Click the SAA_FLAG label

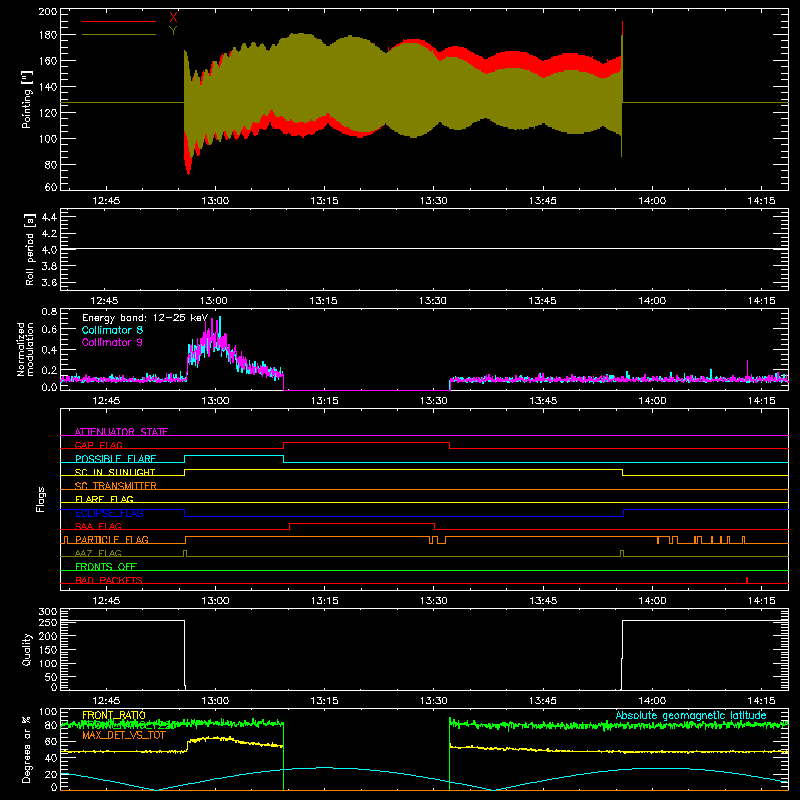click(98, 526)
